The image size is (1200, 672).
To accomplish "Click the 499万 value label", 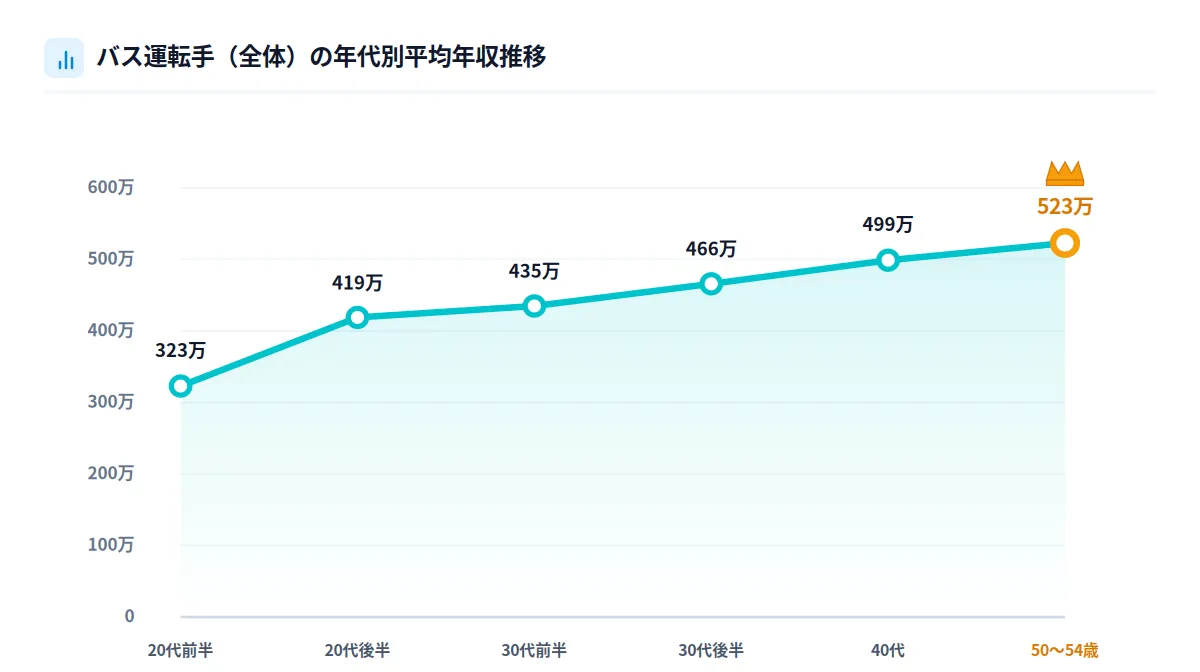I will 888,225.
